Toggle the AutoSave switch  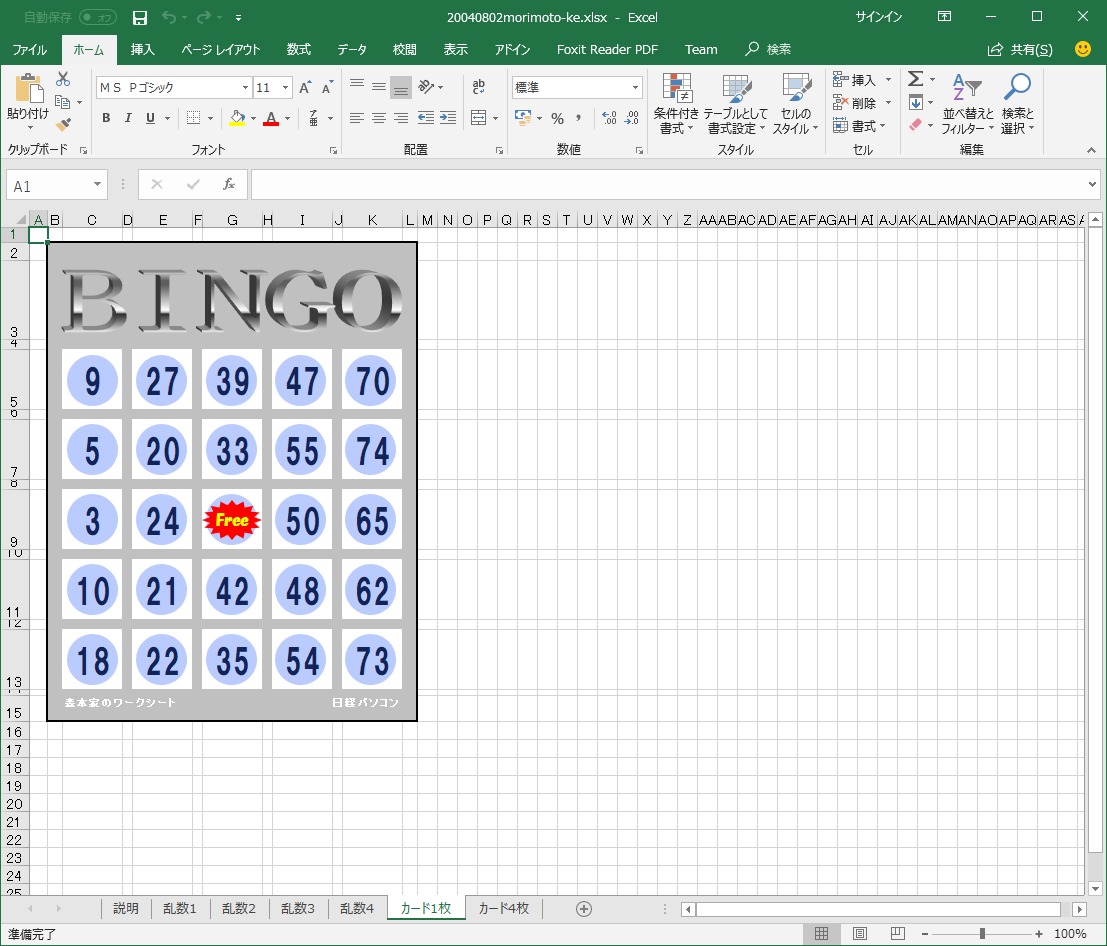click(97, 18)
